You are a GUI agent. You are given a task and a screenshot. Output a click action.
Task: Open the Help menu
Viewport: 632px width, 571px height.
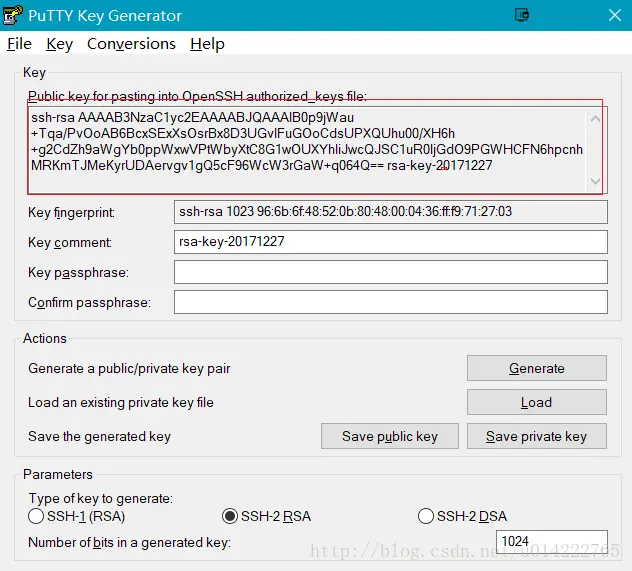tap(207, 44)
